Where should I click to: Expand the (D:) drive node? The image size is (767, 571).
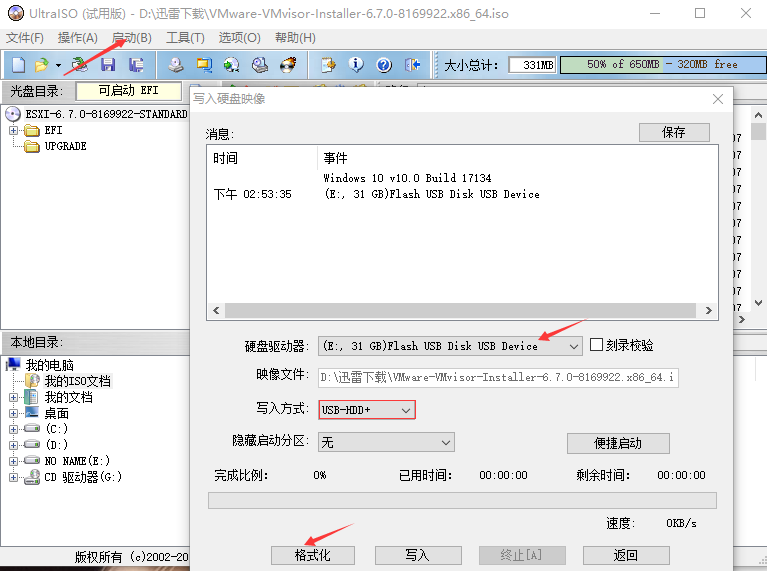(13, 445)
